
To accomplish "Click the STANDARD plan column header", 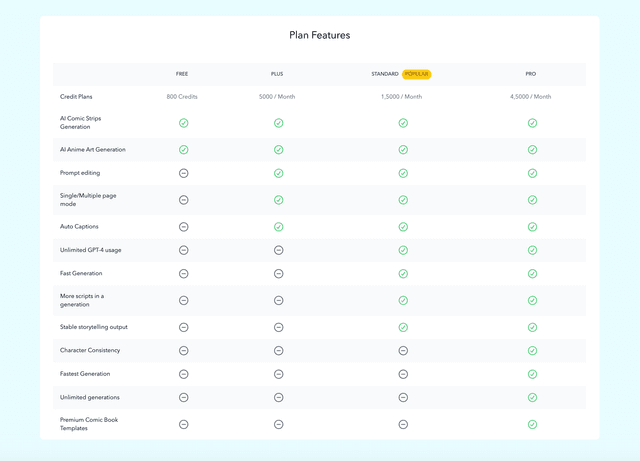I will [x=385, y=74].
